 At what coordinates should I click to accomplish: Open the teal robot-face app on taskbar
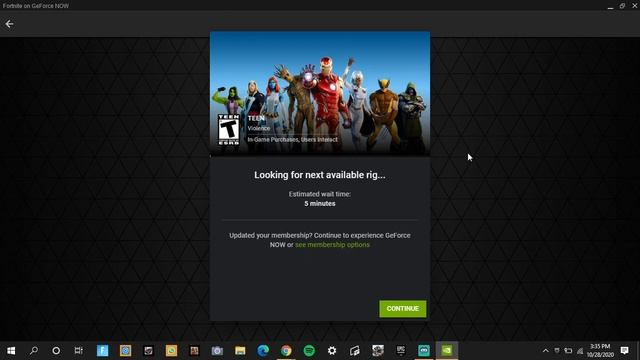[x=424, y=350]
